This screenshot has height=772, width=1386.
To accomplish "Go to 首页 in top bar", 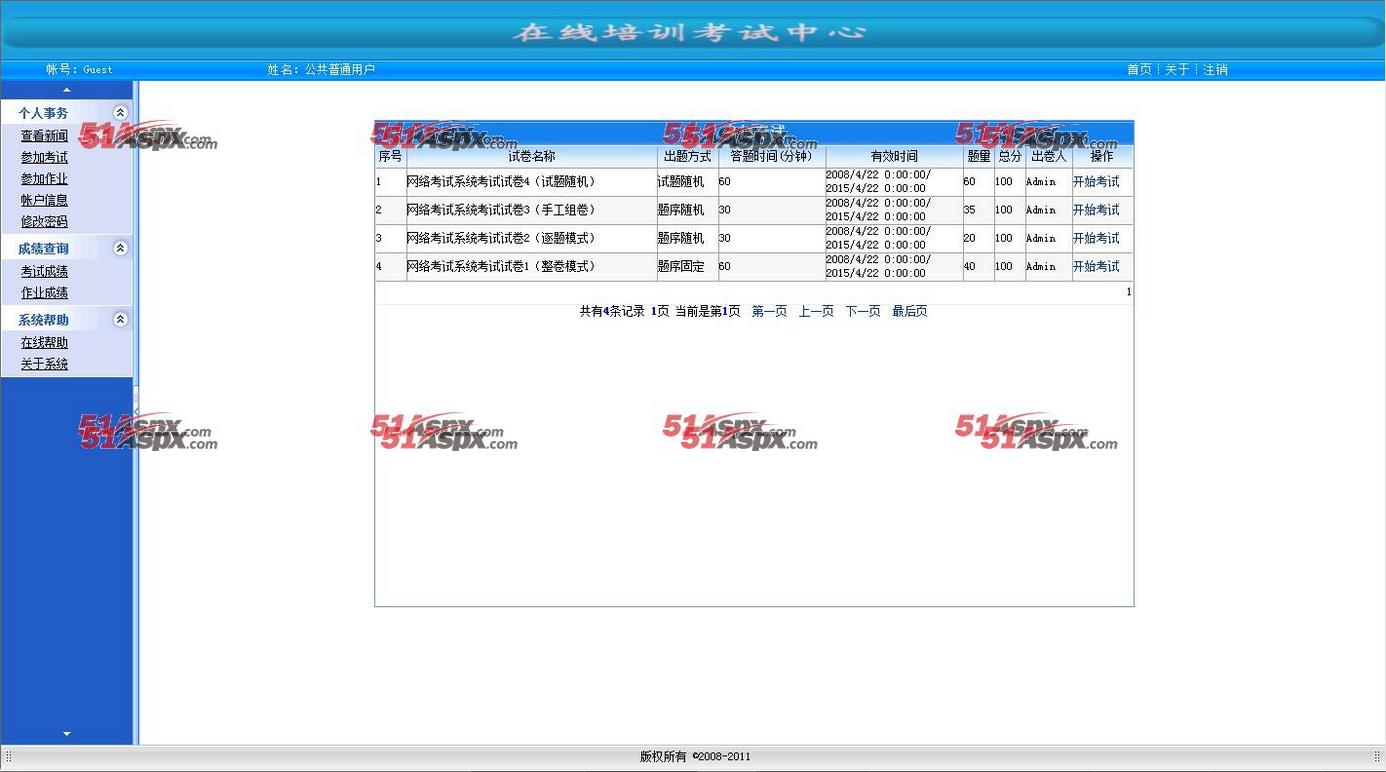I will (x=1139, y=70).
